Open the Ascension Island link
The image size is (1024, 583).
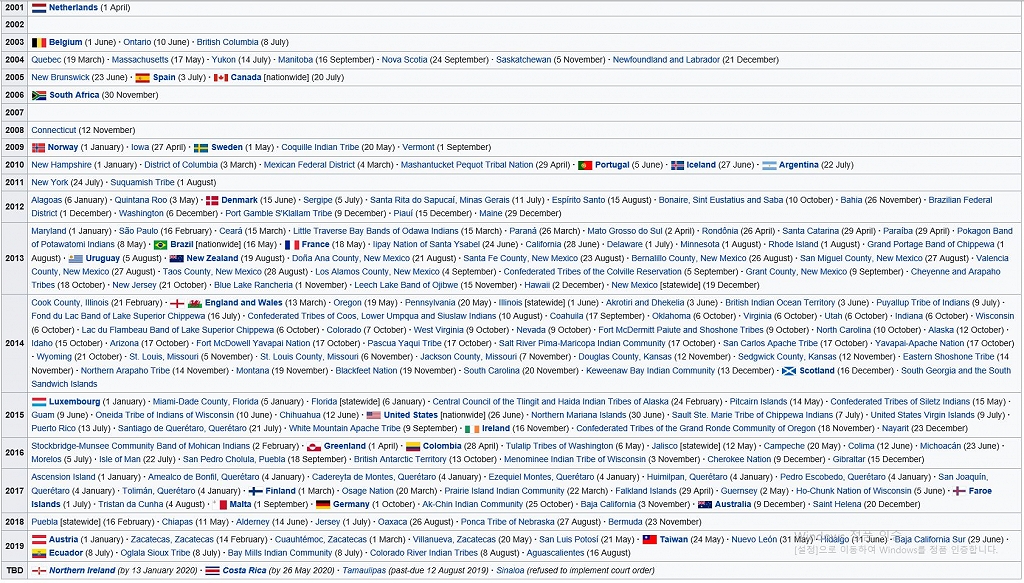[63, 477]
